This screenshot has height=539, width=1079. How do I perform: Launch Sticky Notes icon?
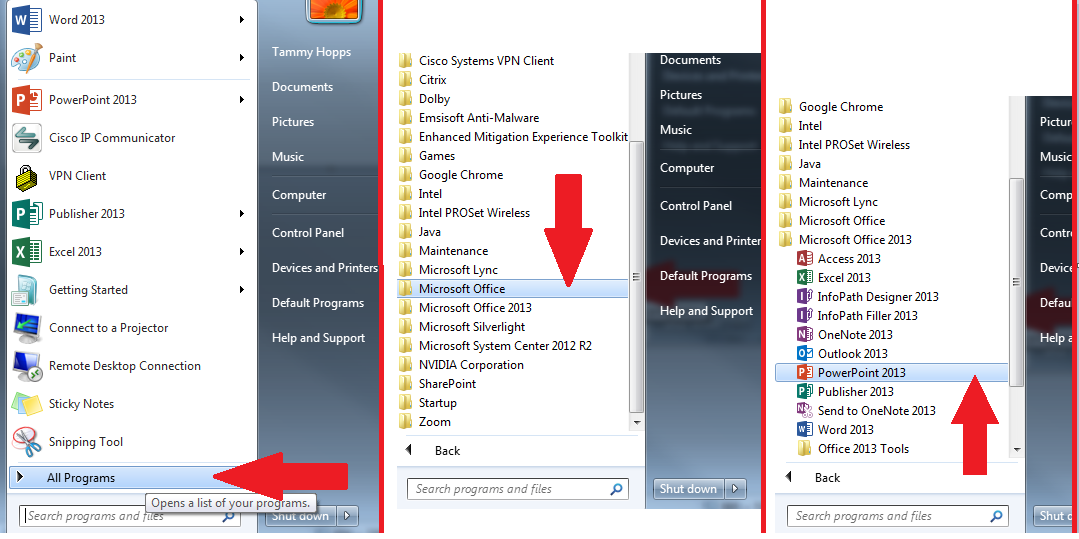coord(27,405)
